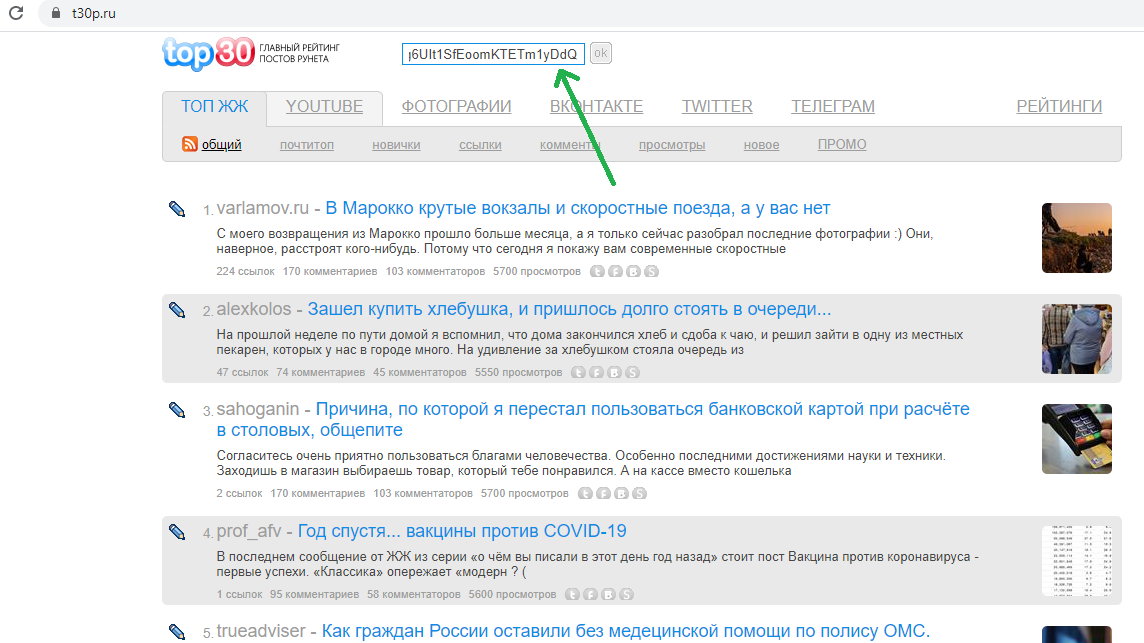Share alexkolos post on VKontakte
The image size is (1144, 643).
[x=615, y=372]
